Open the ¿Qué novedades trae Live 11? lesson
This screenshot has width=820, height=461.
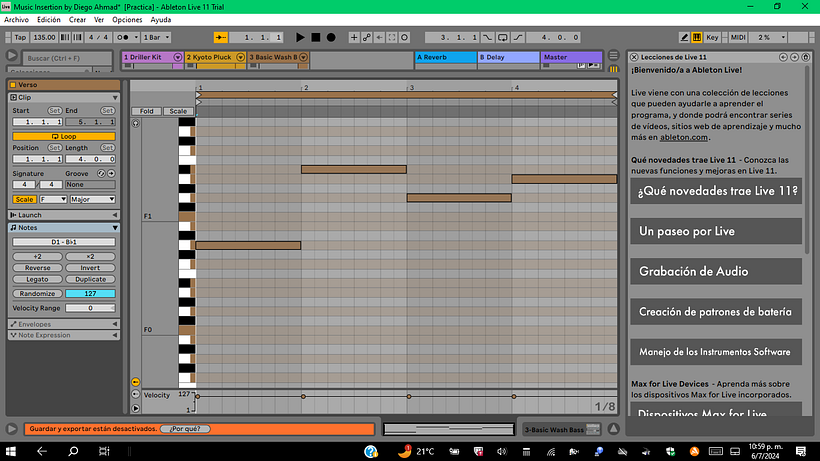point(716,191)
